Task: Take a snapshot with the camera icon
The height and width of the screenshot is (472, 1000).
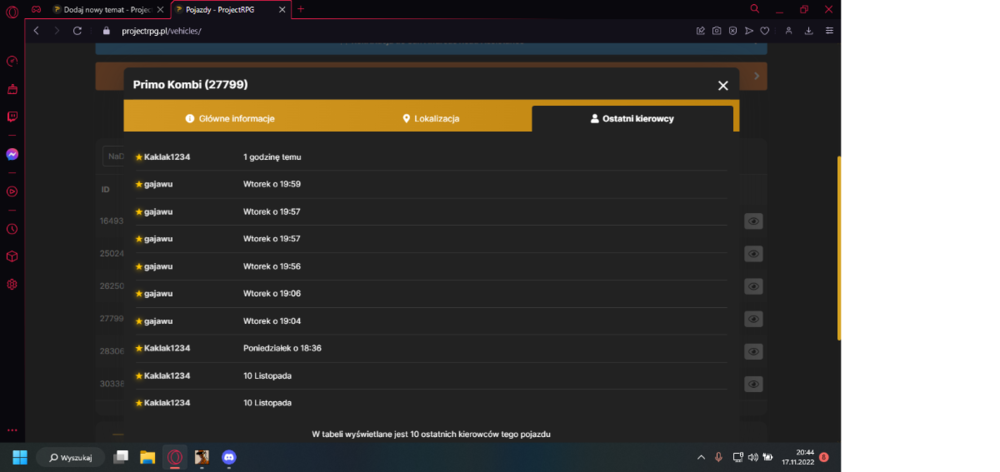Action: (717, 31)
